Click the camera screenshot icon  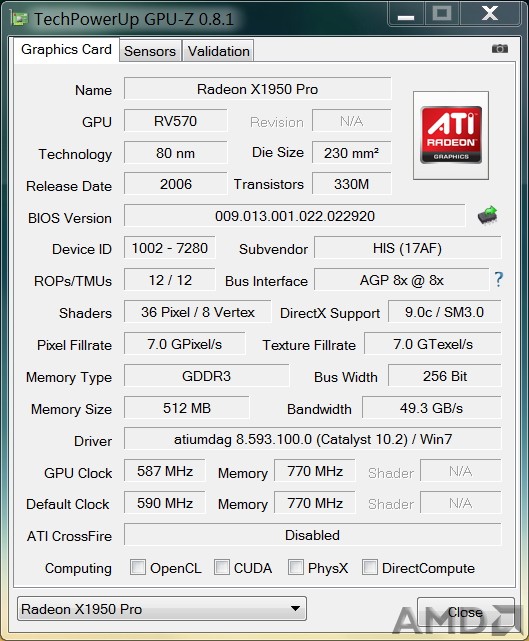tap(500, 49)
